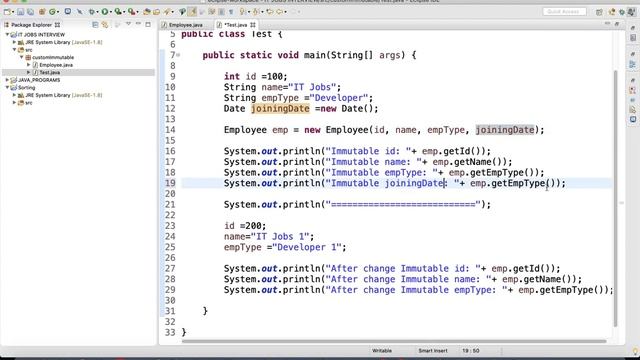This screenshot has width=640, height=360.
Task: Open dropdown arrow next to New icon
Action: pos(13,12)
